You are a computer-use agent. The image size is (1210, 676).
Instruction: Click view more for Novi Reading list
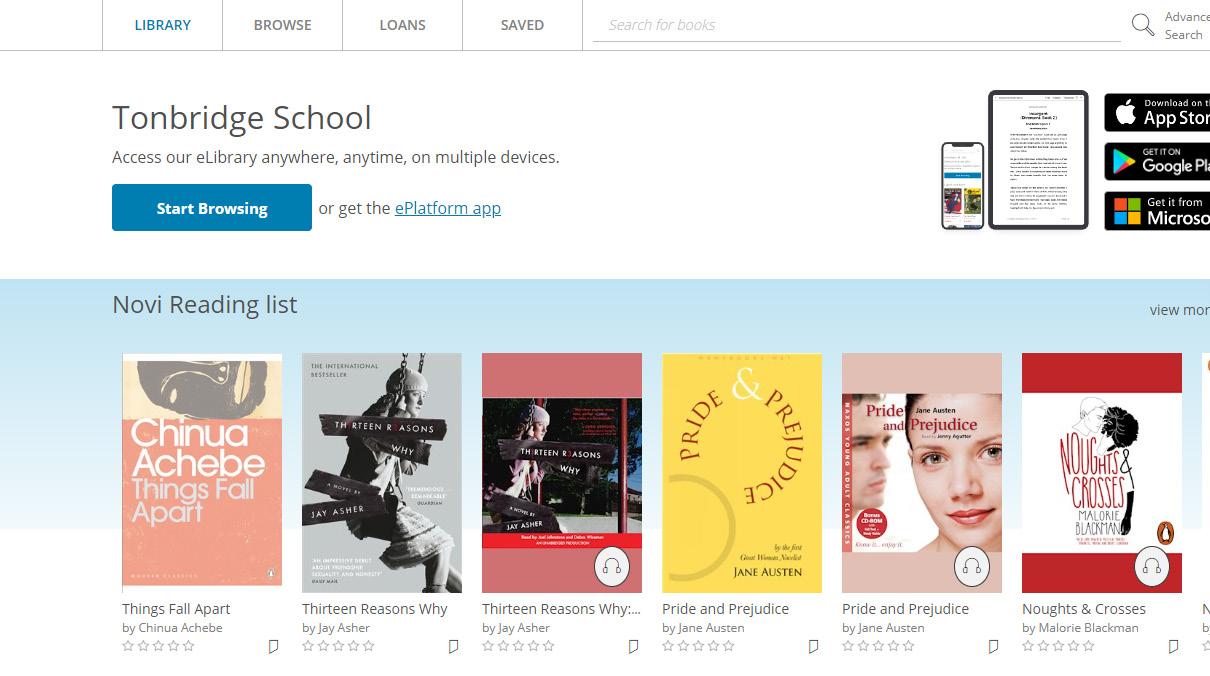point(1180,310)
